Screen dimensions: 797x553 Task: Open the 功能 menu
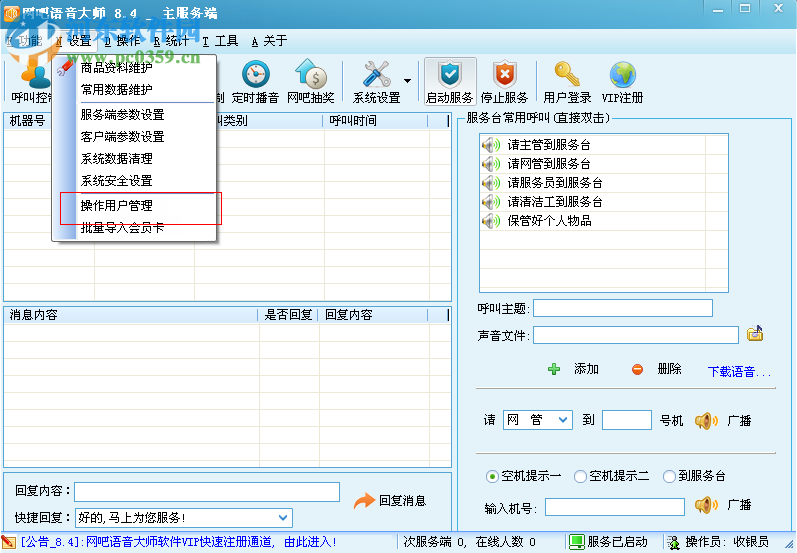click(24, 41)
